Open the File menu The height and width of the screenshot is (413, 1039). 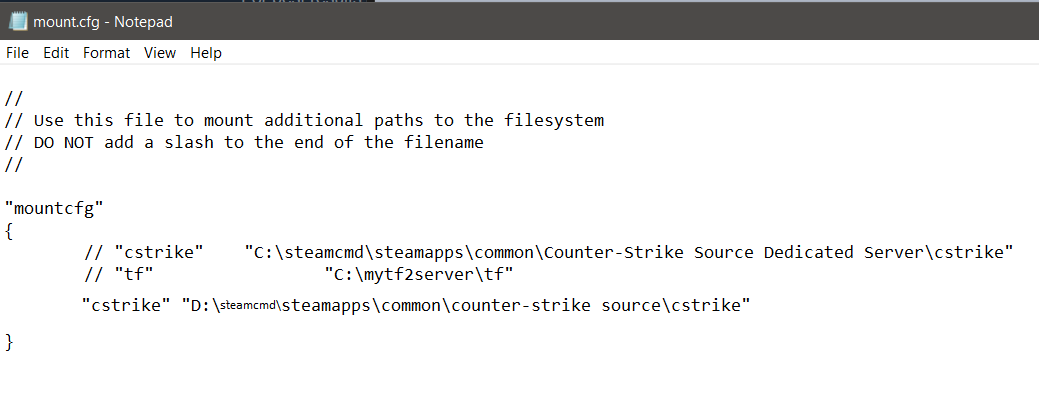pos(17,53)
